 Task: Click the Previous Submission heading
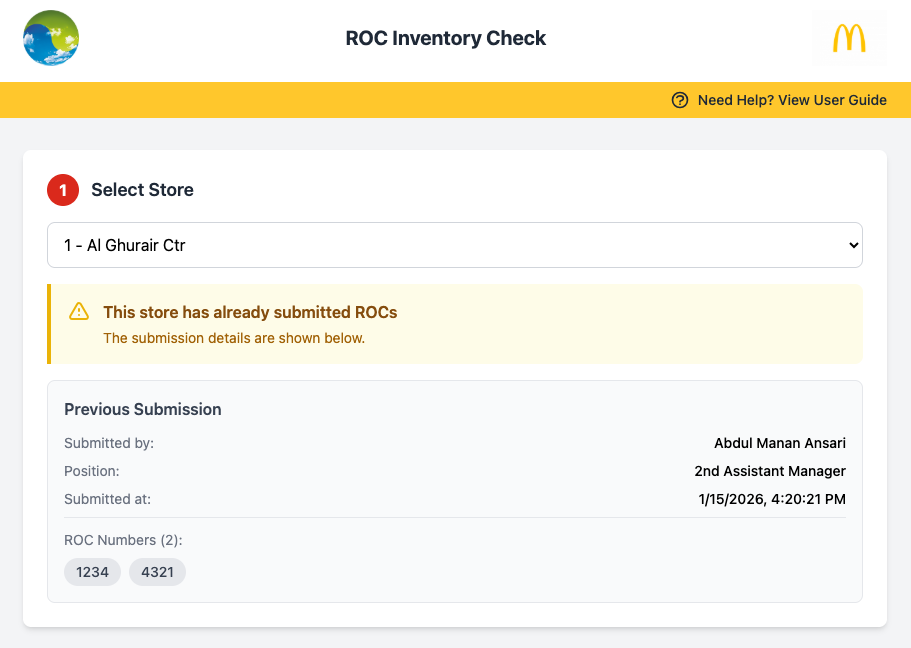(143, 409)
